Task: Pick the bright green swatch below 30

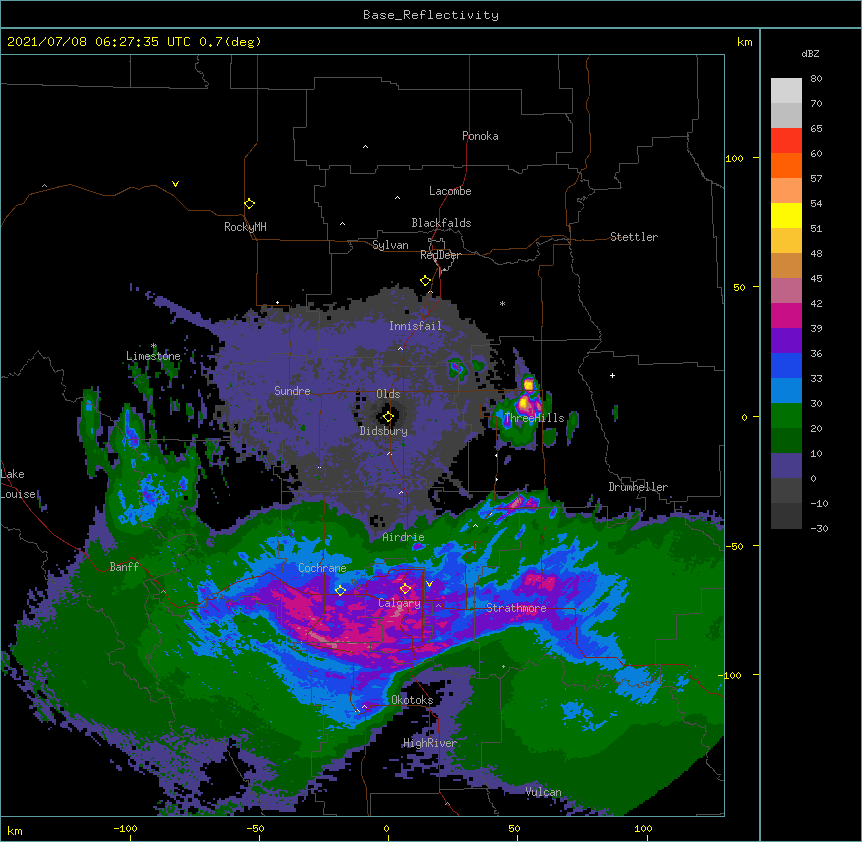Action: pyautogui.click(x=786, y=416)
